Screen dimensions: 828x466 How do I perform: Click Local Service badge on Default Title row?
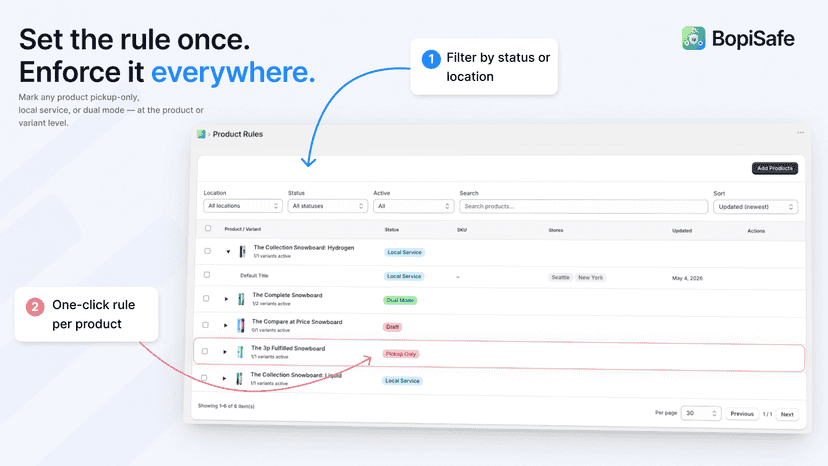pyautogui.click(x=404, y=276)
